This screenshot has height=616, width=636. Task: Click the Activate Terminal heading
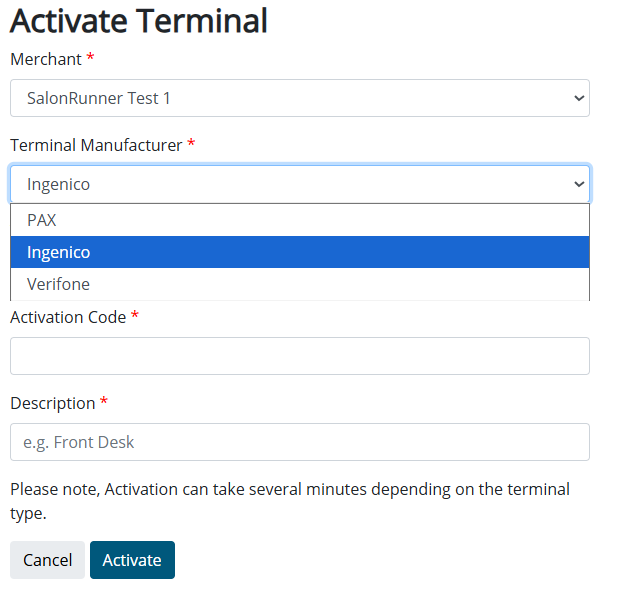click(139, 20)
